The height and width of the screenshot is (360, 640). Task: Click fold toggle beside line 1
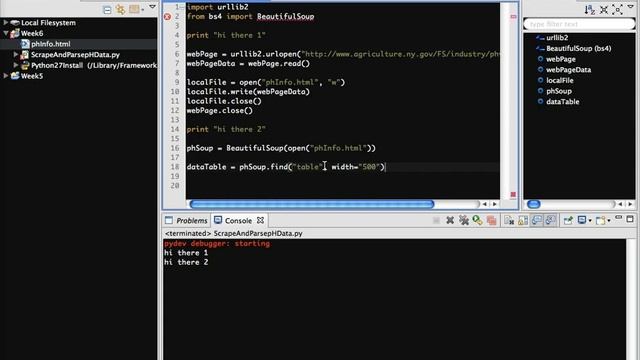click(x=182, y=7)
